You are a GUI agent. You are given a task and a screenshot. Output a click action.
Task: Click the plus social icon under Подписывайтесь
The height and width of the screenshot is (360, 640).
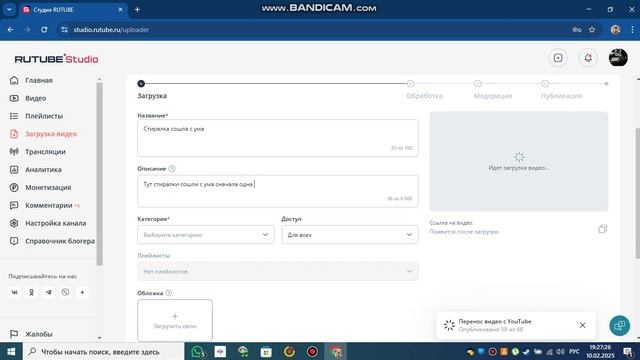[82, 292]
